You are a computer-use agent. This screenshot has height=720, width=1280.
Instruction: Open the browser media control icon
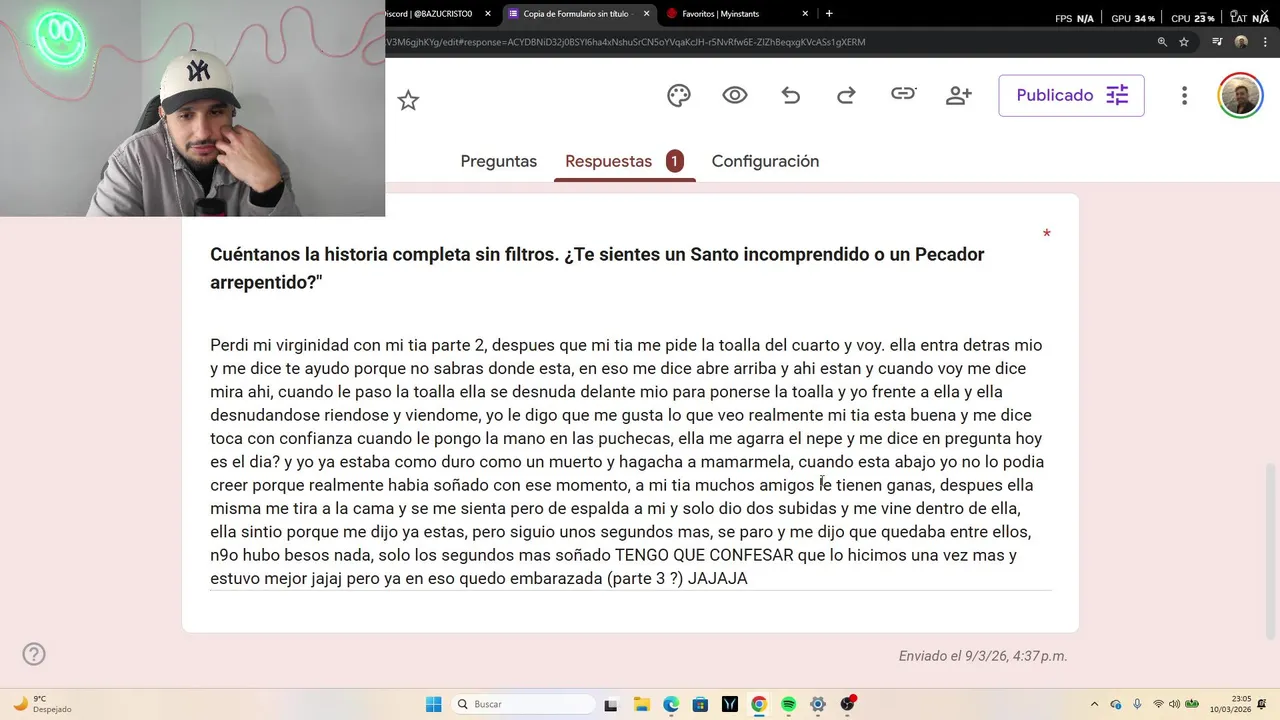click(x=1217, y=42)
